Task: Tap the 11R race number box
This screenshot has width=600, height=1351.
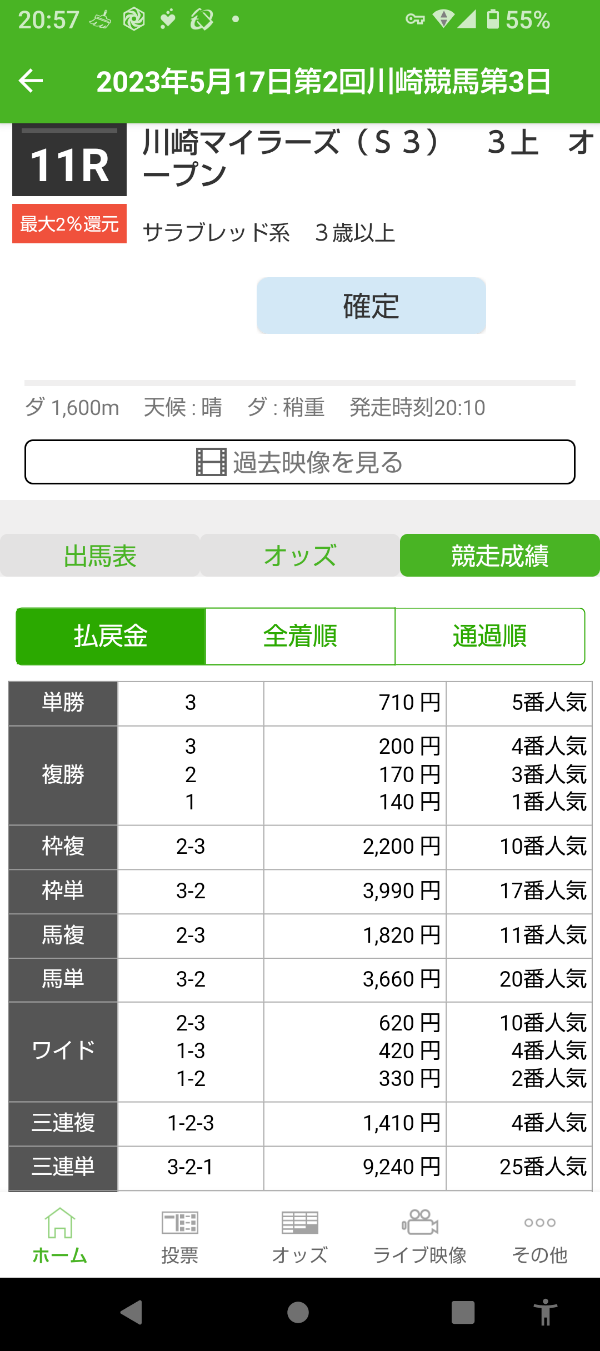Action: click(69, 161)
